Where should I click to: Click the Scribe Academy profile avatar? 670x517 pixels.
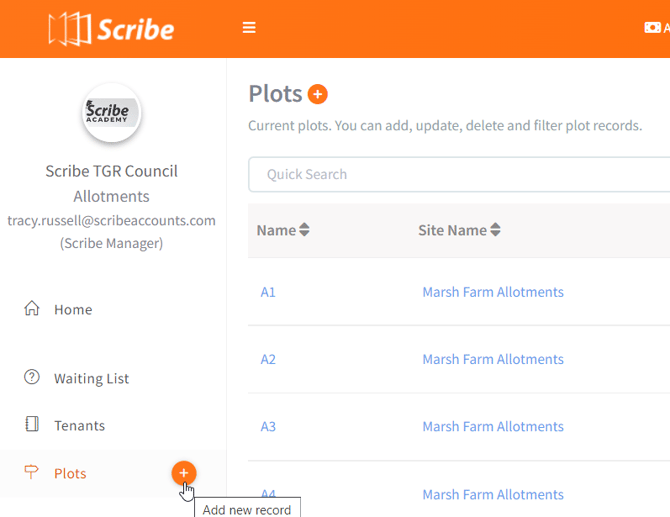point(112,112)
